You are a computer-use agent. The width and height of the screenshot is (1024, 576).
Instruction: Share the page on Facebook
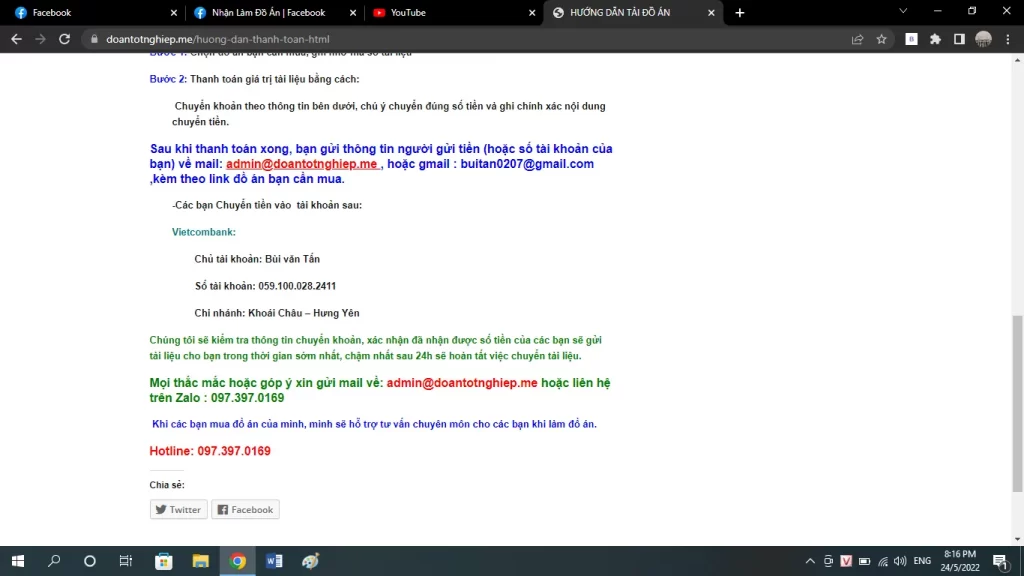[x=245, y=510]
